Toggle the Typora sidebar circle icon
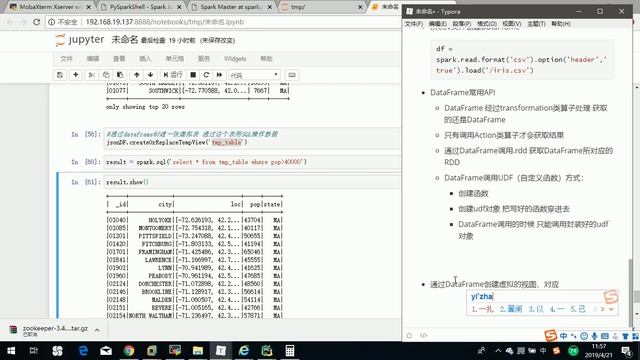 pos(409,336)
